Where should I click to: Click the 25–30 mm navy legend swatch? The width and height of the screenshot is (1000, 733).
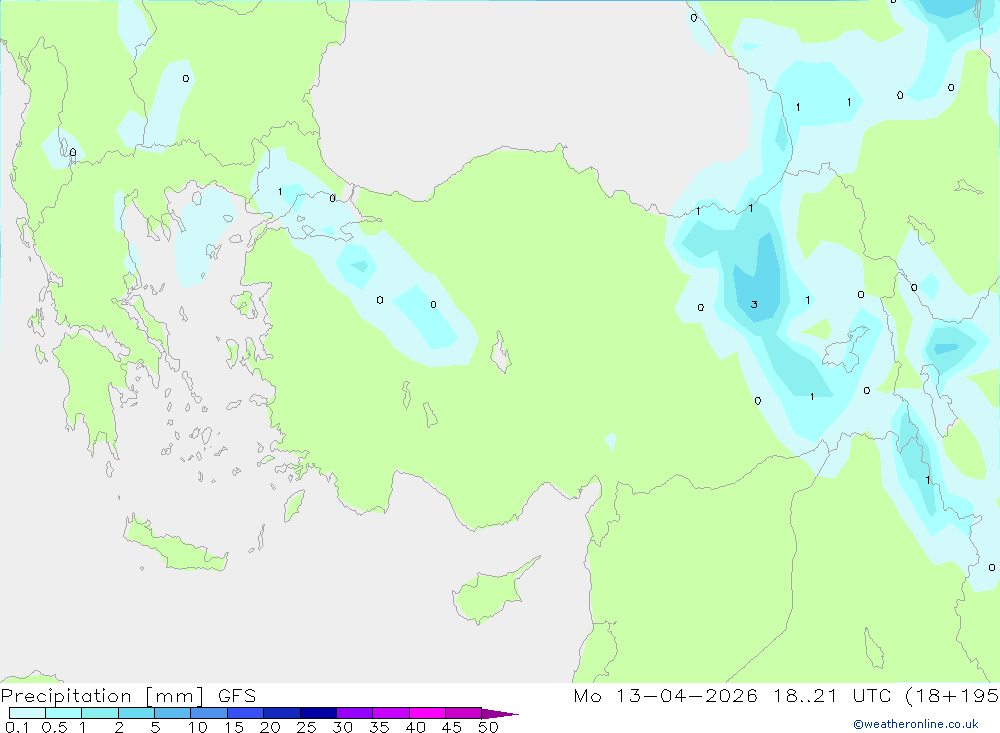pyautogui.click(x=318, y=713)
